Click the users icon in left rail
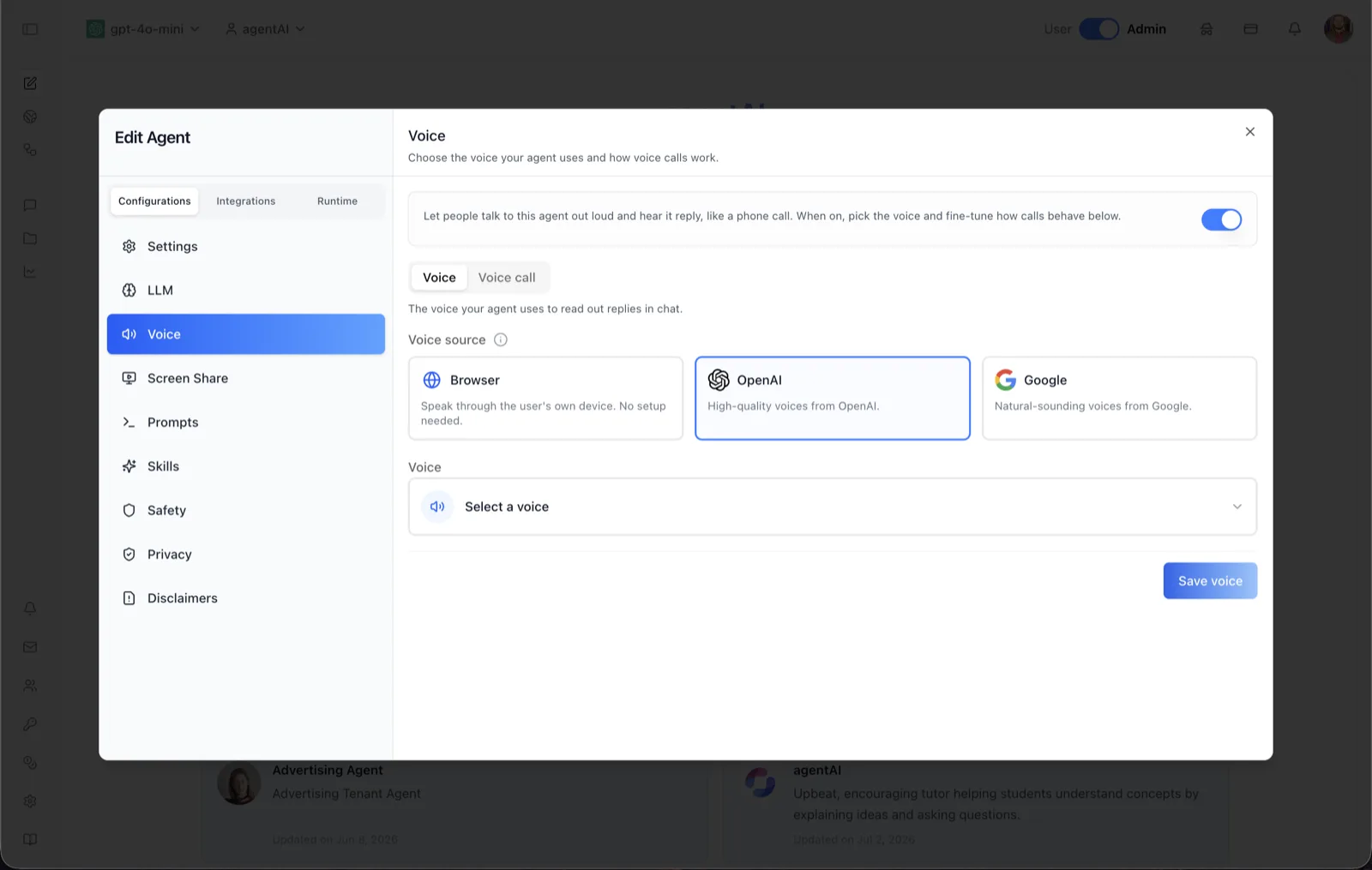The image size is (1372, 870). [x=30, y=686]
